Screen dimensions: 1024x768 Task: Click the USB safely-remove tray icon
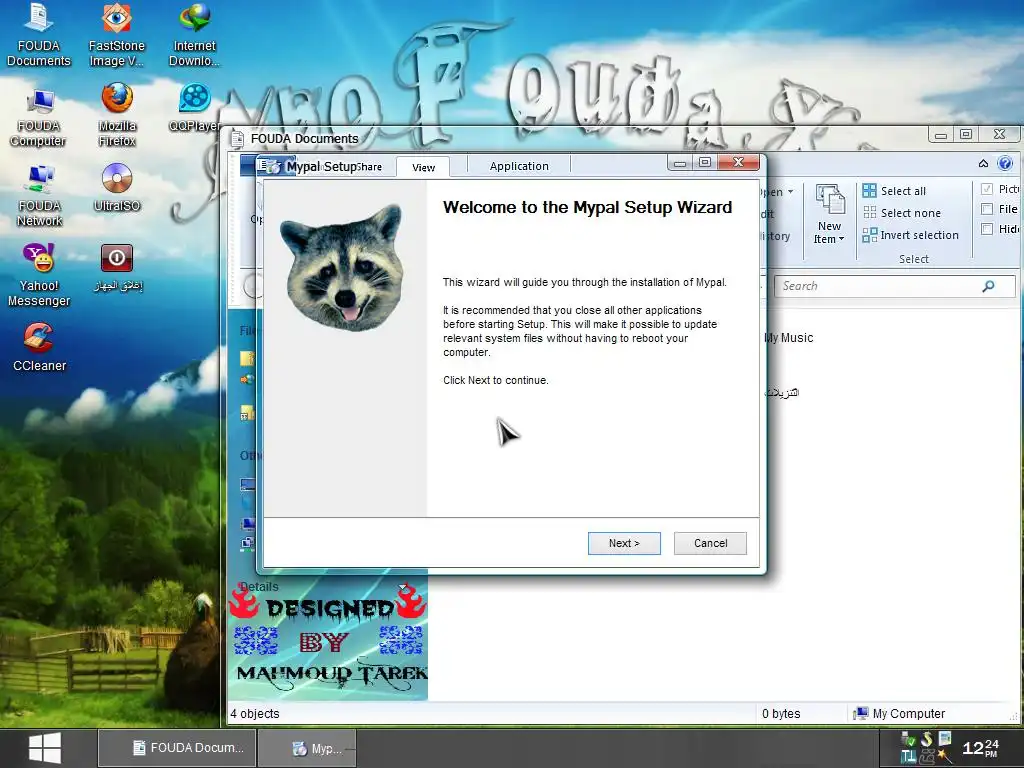[x=908, y=740]
